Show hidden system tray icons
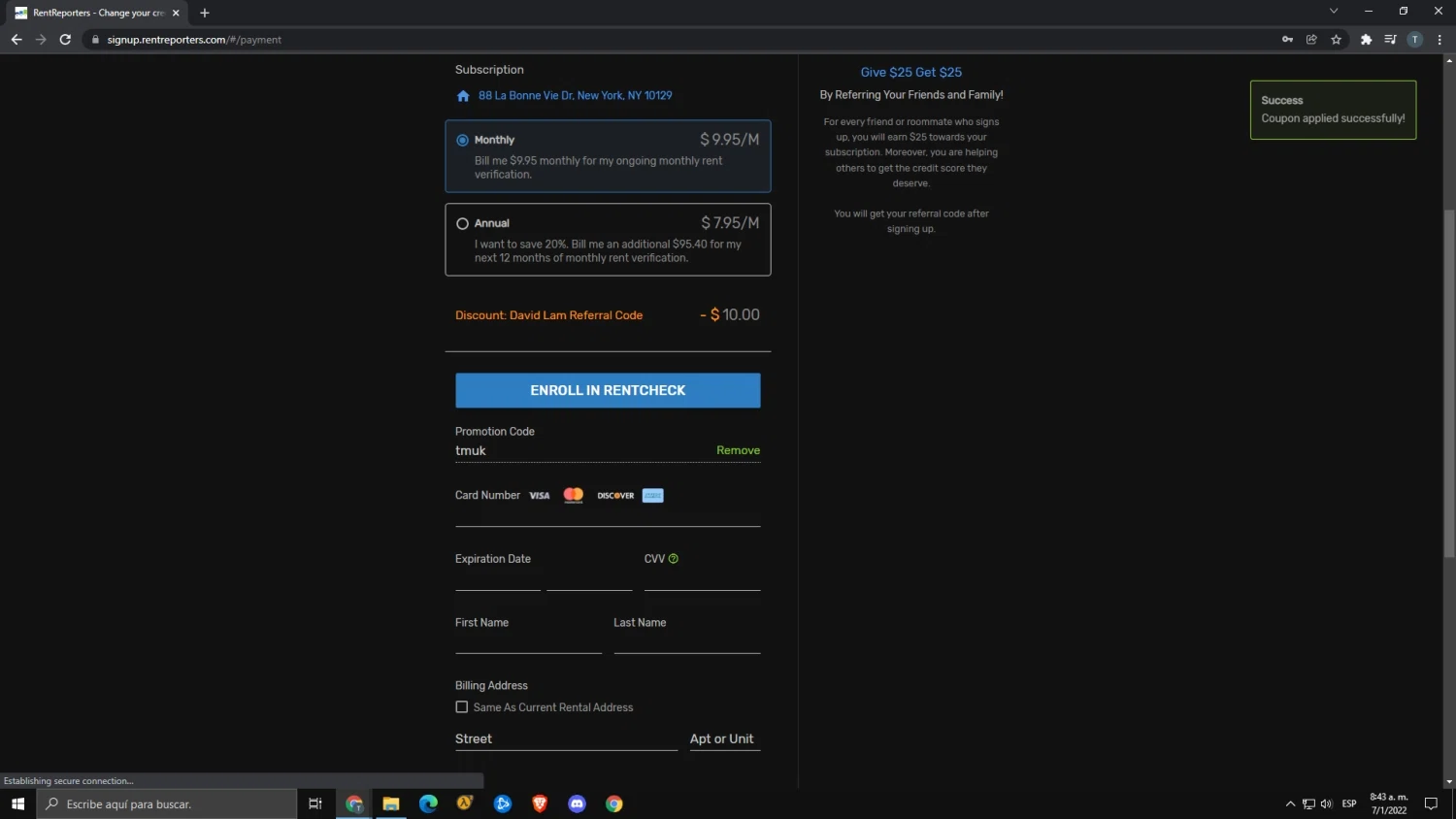Image resolution: width=1456 pixels, height=819 pixels. tap(1290, 803)
